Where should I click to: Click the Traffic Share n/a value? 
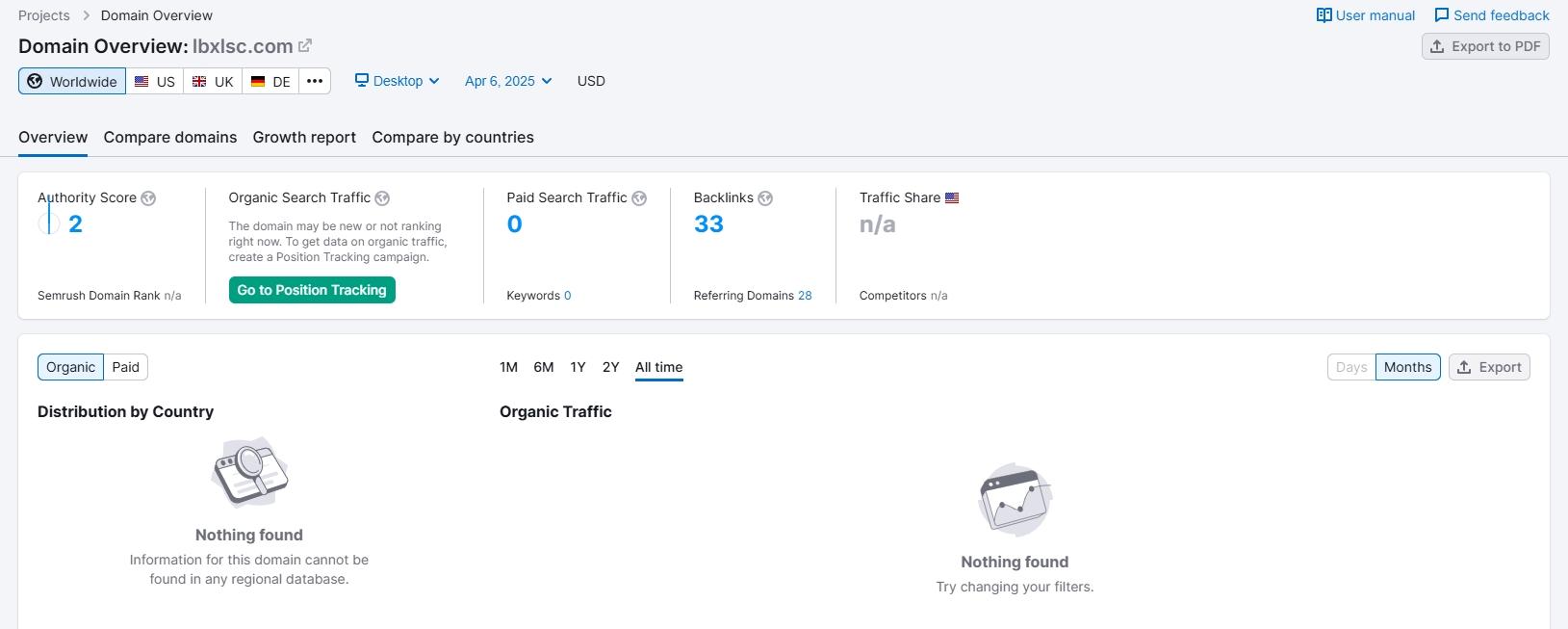coord(878,224)
